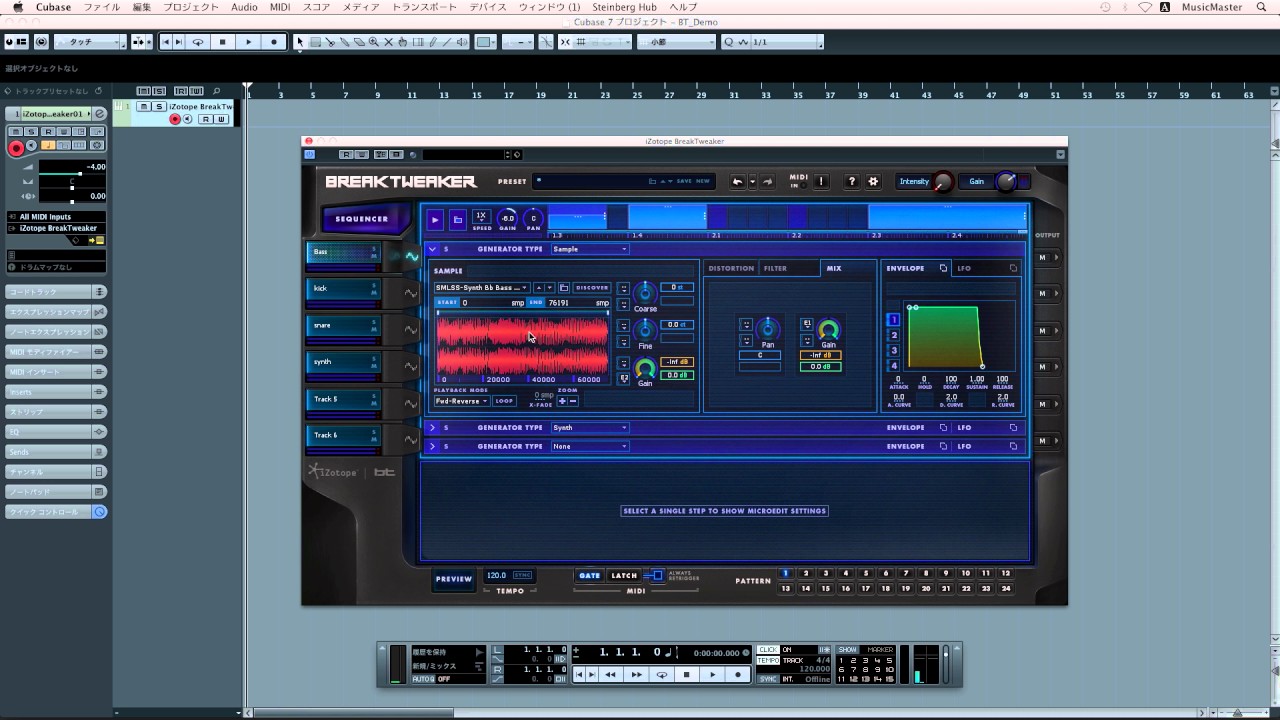Select the Range Selection tool in Cubase toolbar
1280x720 pixels.
click(315, 42)
